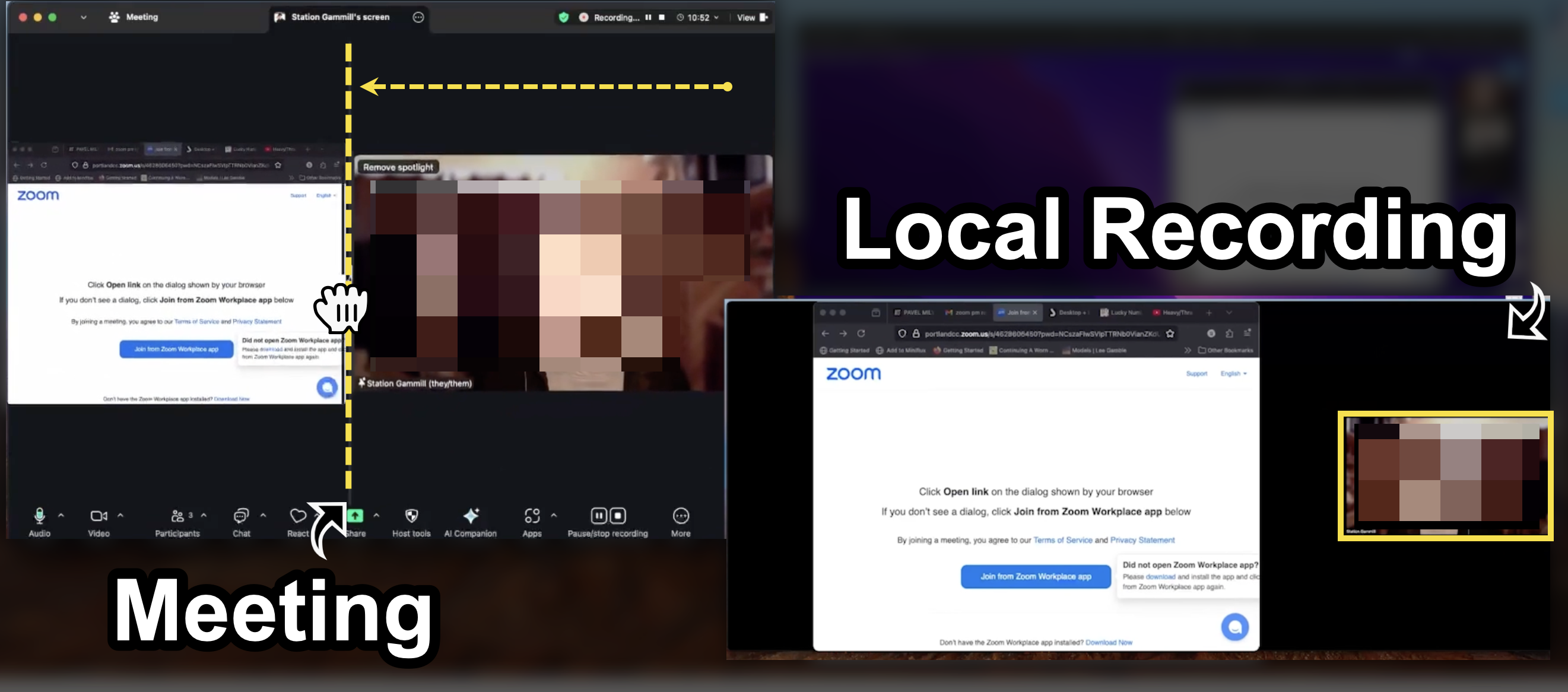
Task: Click the green encryption shield icon
Action: tap(564, 18)
